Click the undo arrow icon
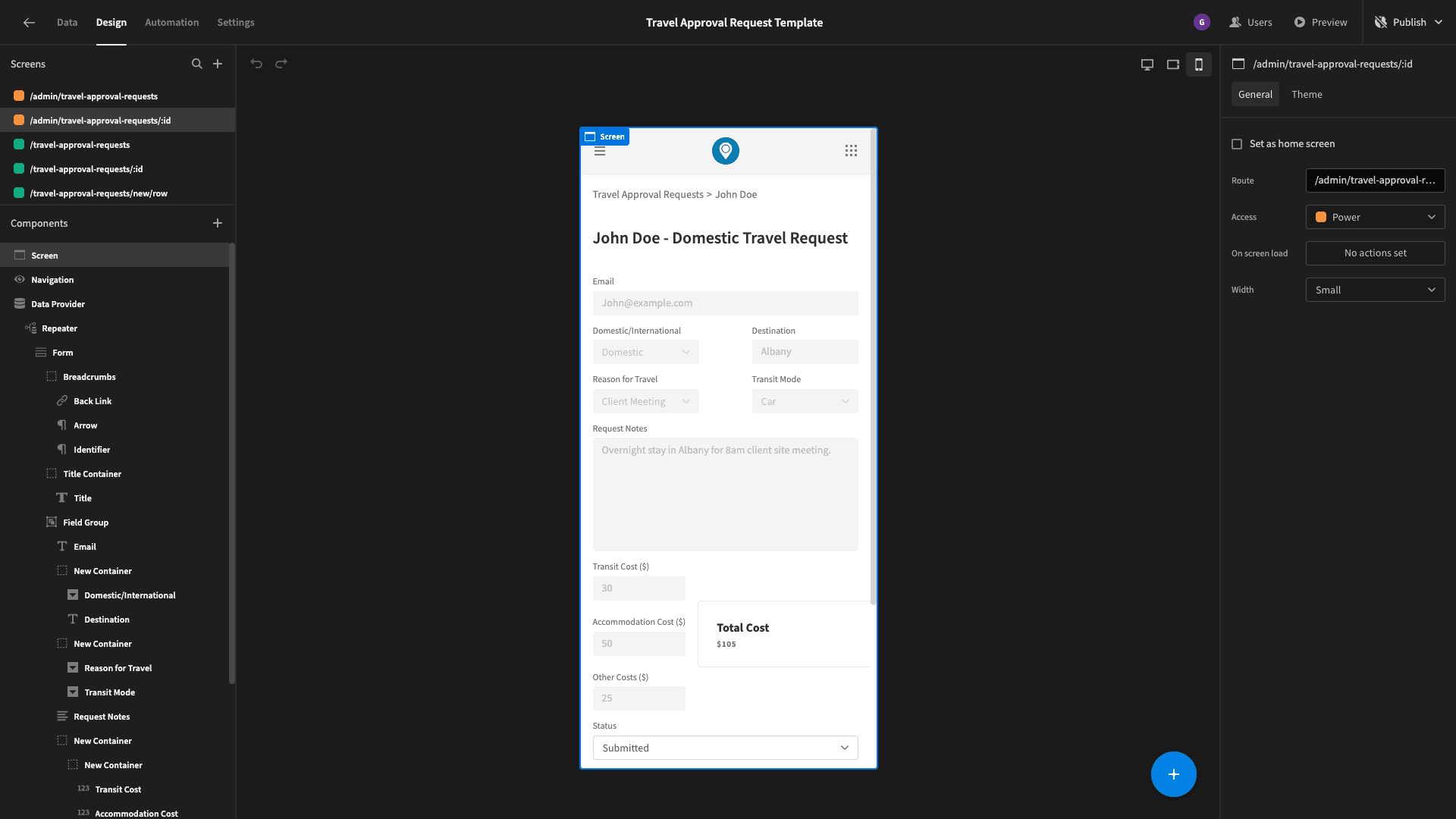The height and width of the screenshot is (819, 1456). (x=257, y=64)
